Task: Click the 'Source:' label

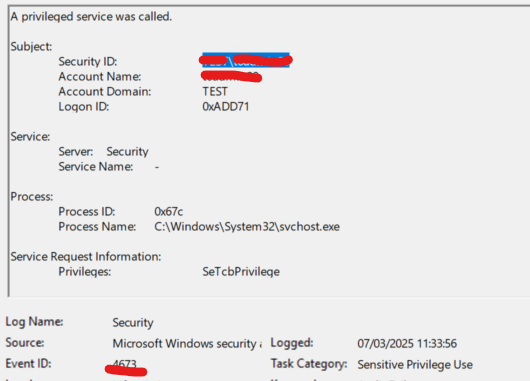Action: click(25, 343)
